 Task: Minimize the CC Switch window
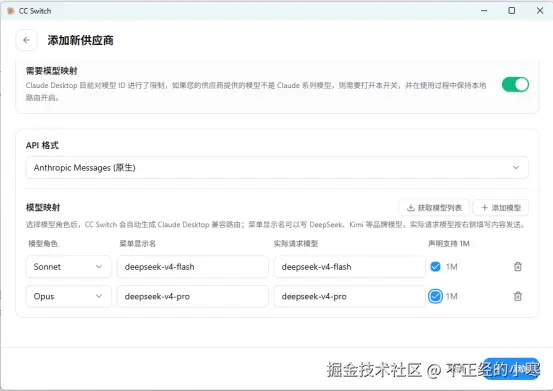(484, 11)
